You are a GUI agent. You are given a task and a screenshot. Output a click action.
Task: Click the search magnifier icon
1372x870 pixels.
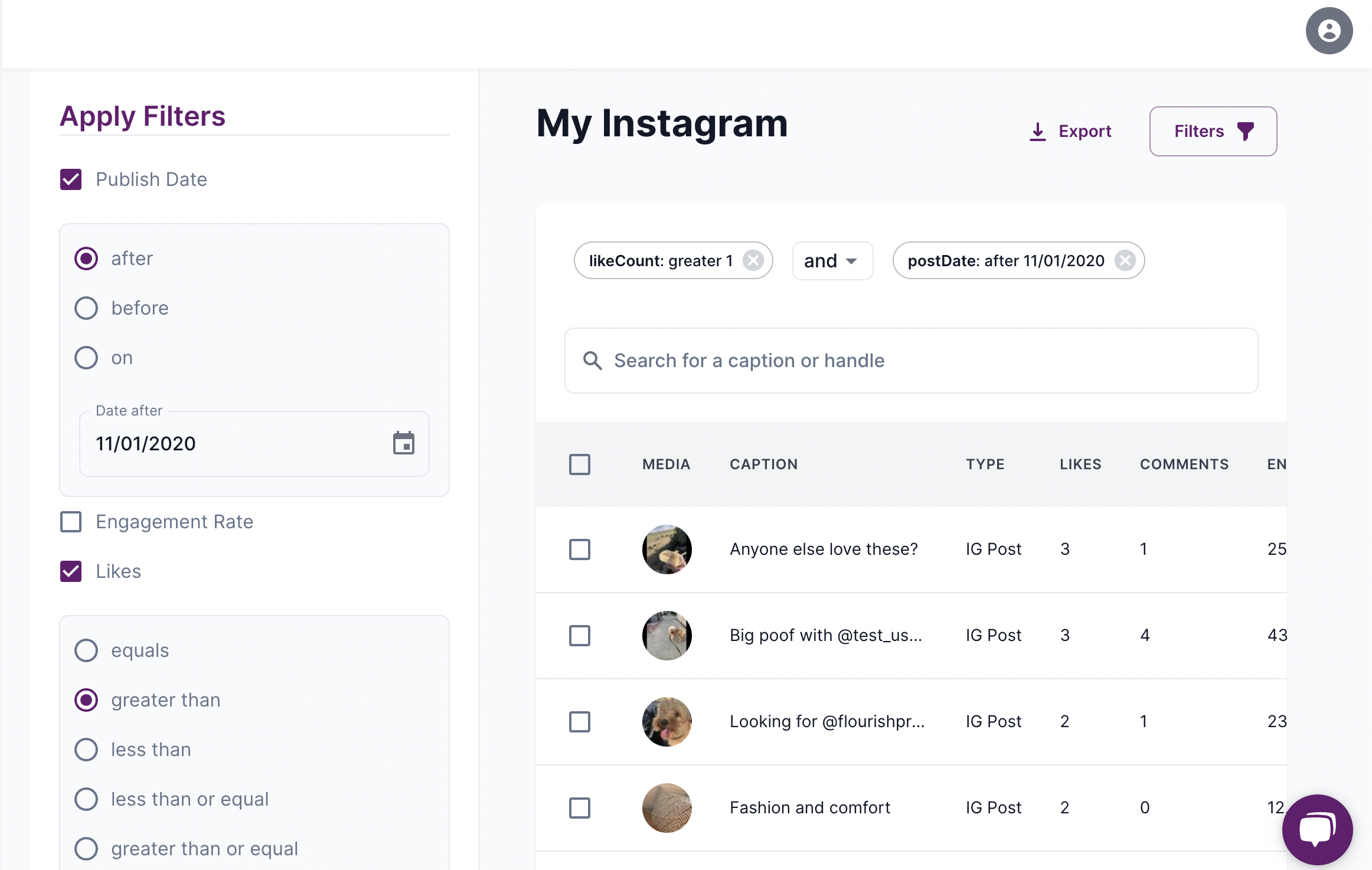click(592, 361)
